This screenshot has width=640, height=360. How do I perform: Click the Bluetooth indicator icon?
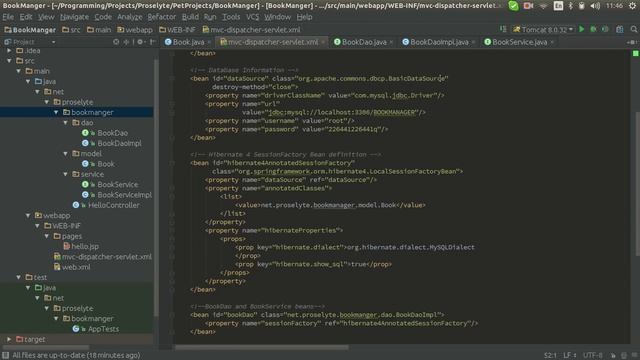(571, 6)
